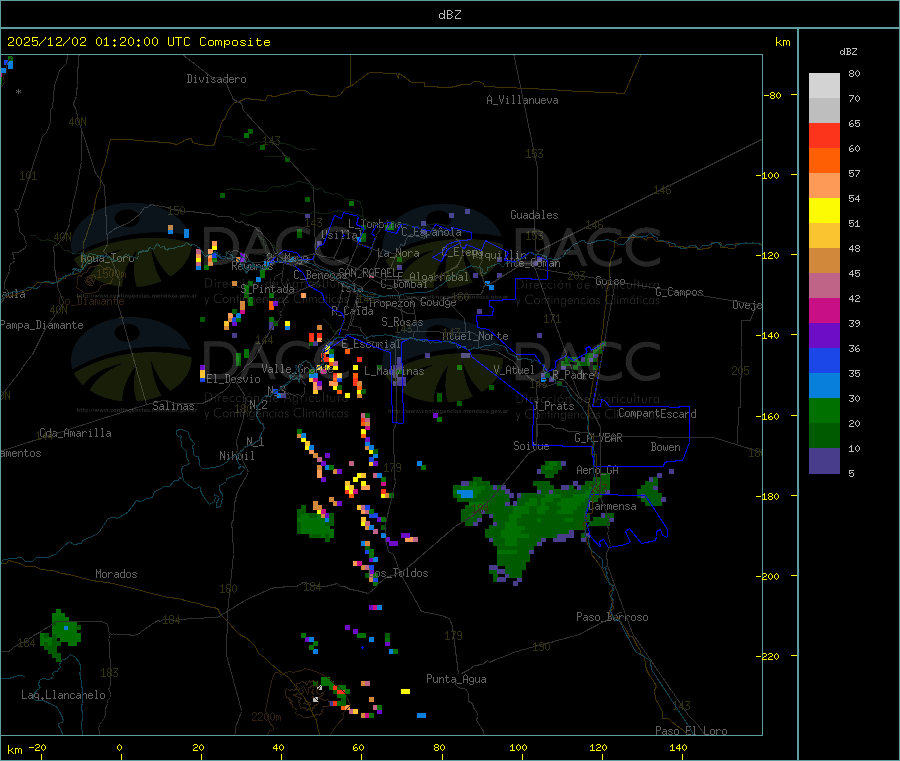
Task: Click the timestamp 2025/12/02 01:20:00 UTC Composite
Action: tap(138, 42)
